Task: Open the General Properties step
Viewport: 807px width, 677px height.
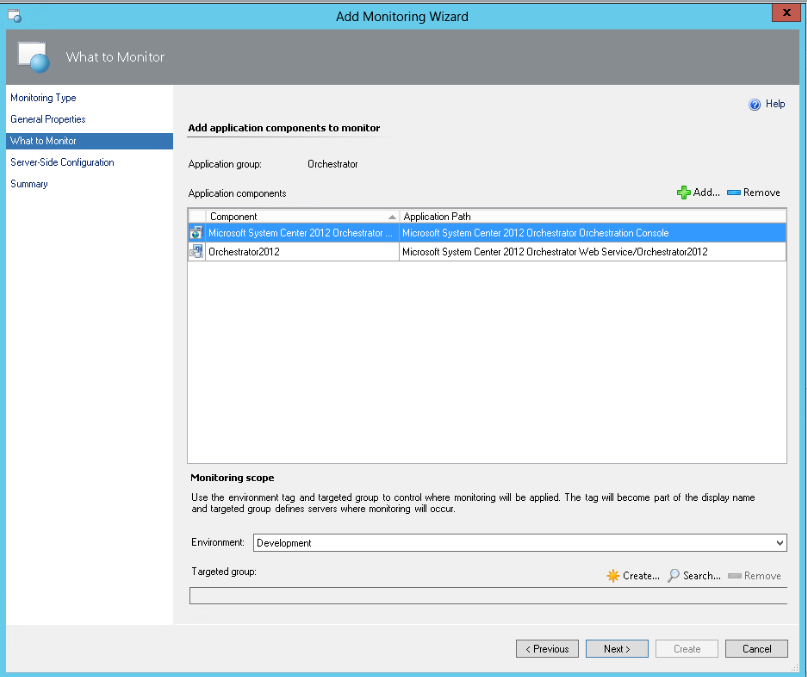Action: pyautogui.click(x=48, y=119)
